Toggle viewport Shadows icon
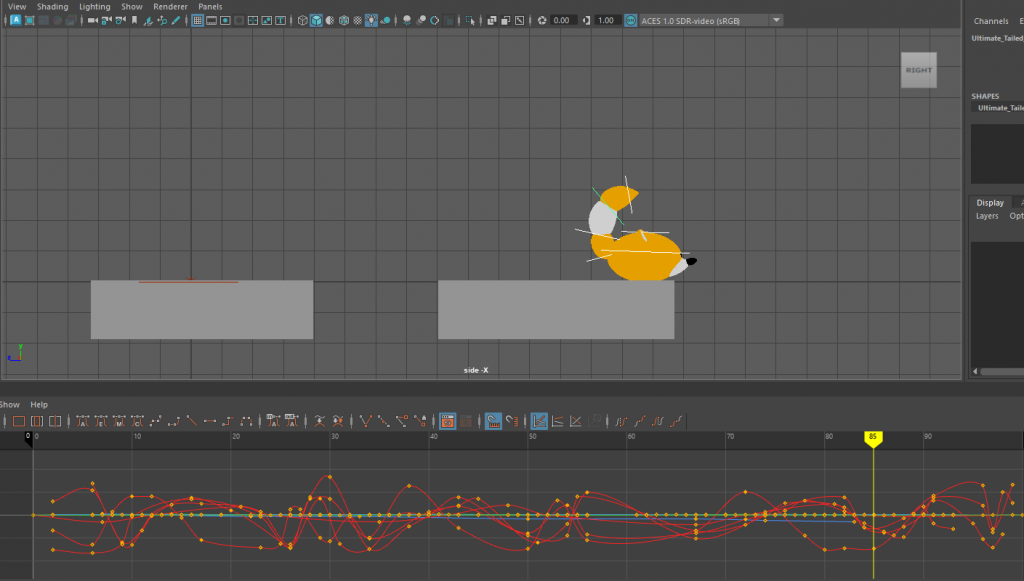Viewport: 1024px width, 581px height. [385, 20]
